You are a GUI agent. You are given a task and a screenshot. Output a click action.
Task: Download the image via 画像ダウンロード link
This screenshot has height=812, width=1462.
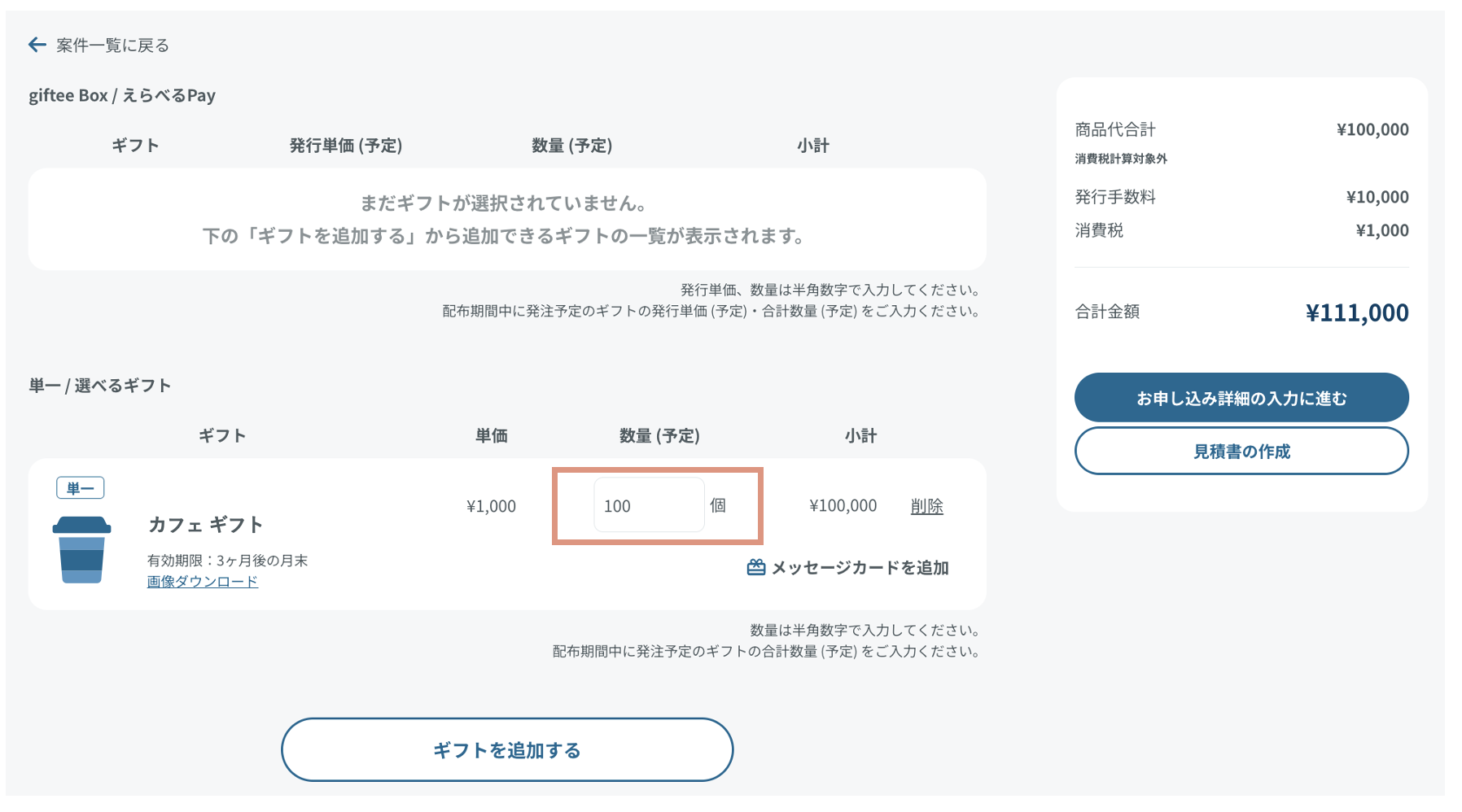(x=202, y=582)
